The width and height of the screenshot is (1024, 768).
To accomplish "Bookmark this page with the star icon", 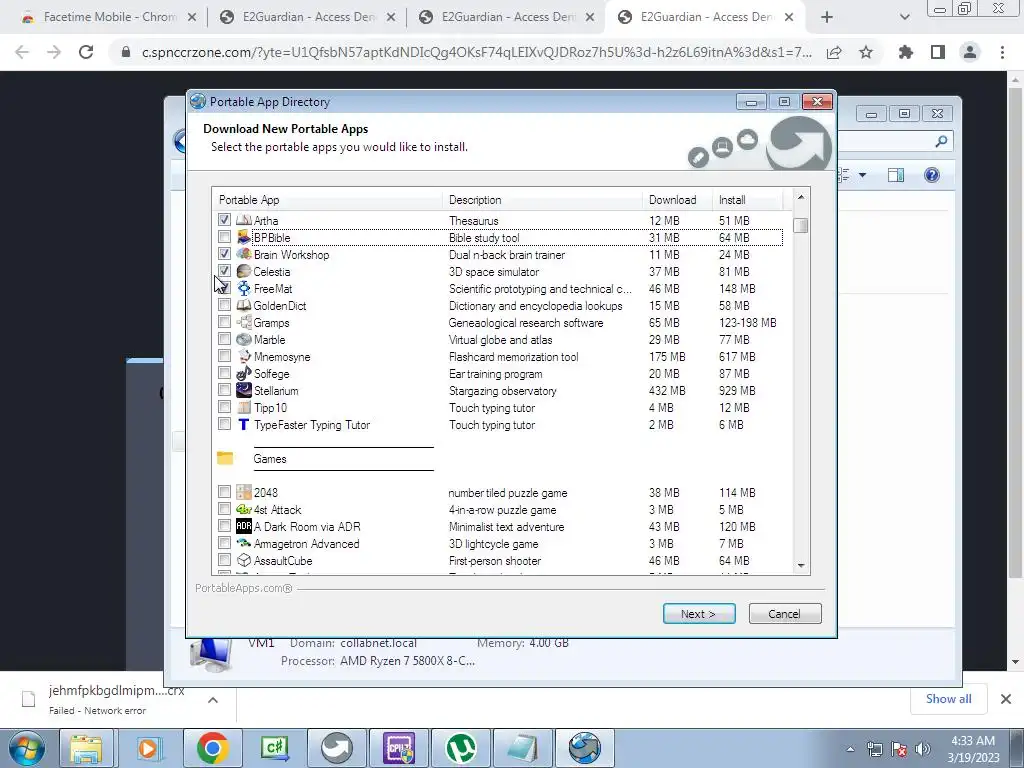I will click(x=866, y=52).
